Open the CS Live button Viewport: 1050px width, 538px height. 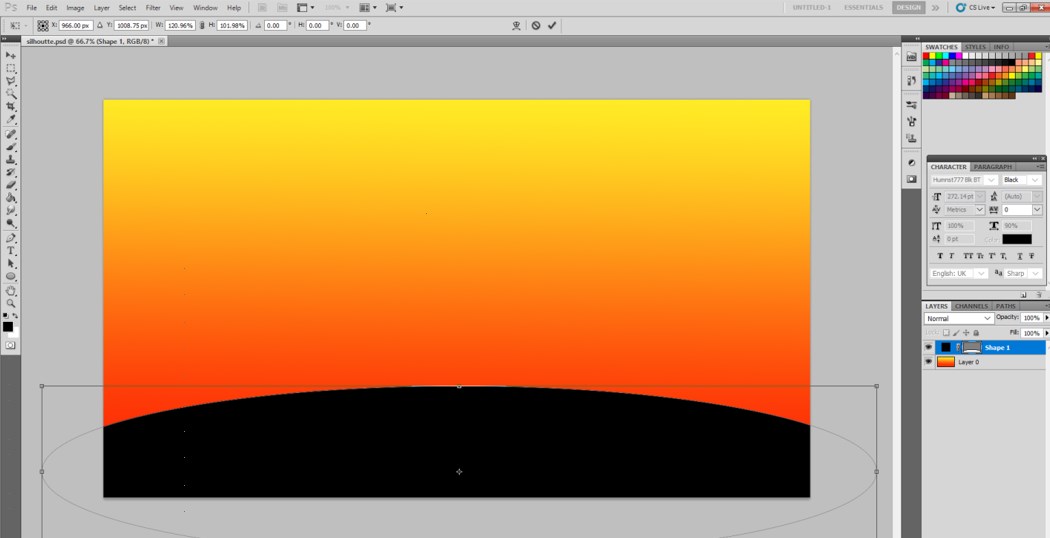pyautogui.click(x=977, y=7)
